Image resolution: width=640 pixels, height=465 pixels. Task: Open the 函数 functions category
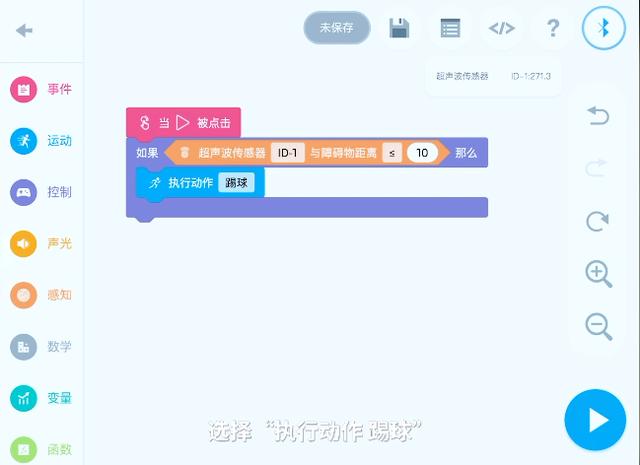click(41, 449)
